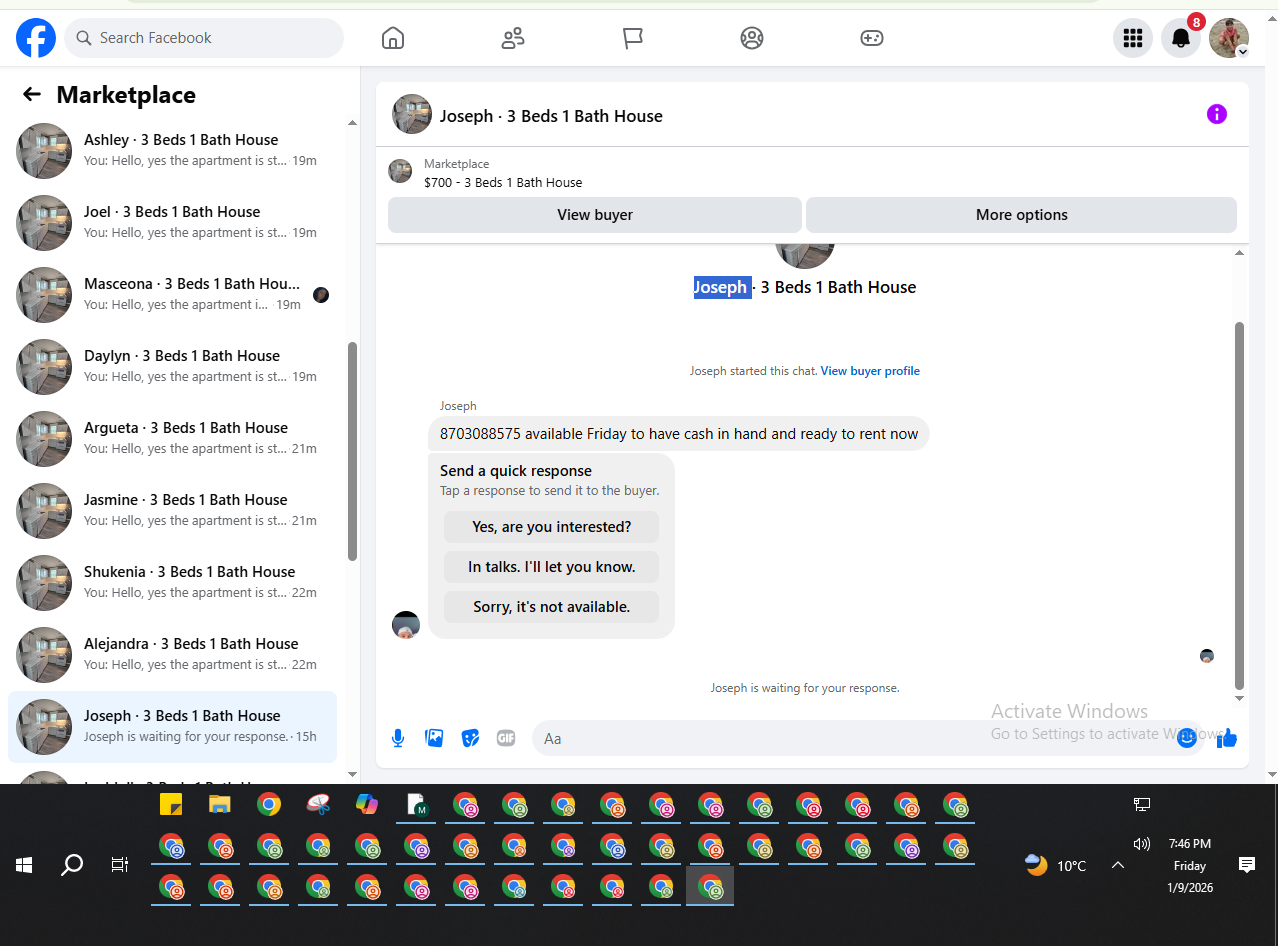The height and width of the screenshot is (946, 1278).
Task: Focus the Search Facebook field
Action: click(x=204, y=38)
